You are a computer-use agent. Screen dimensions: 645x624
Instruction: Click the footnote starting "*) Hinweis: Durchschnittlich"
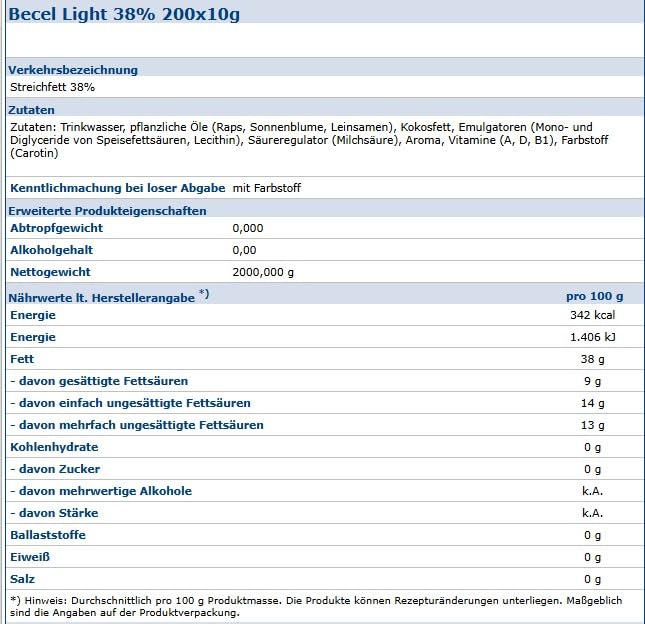(x=316, y=607)
